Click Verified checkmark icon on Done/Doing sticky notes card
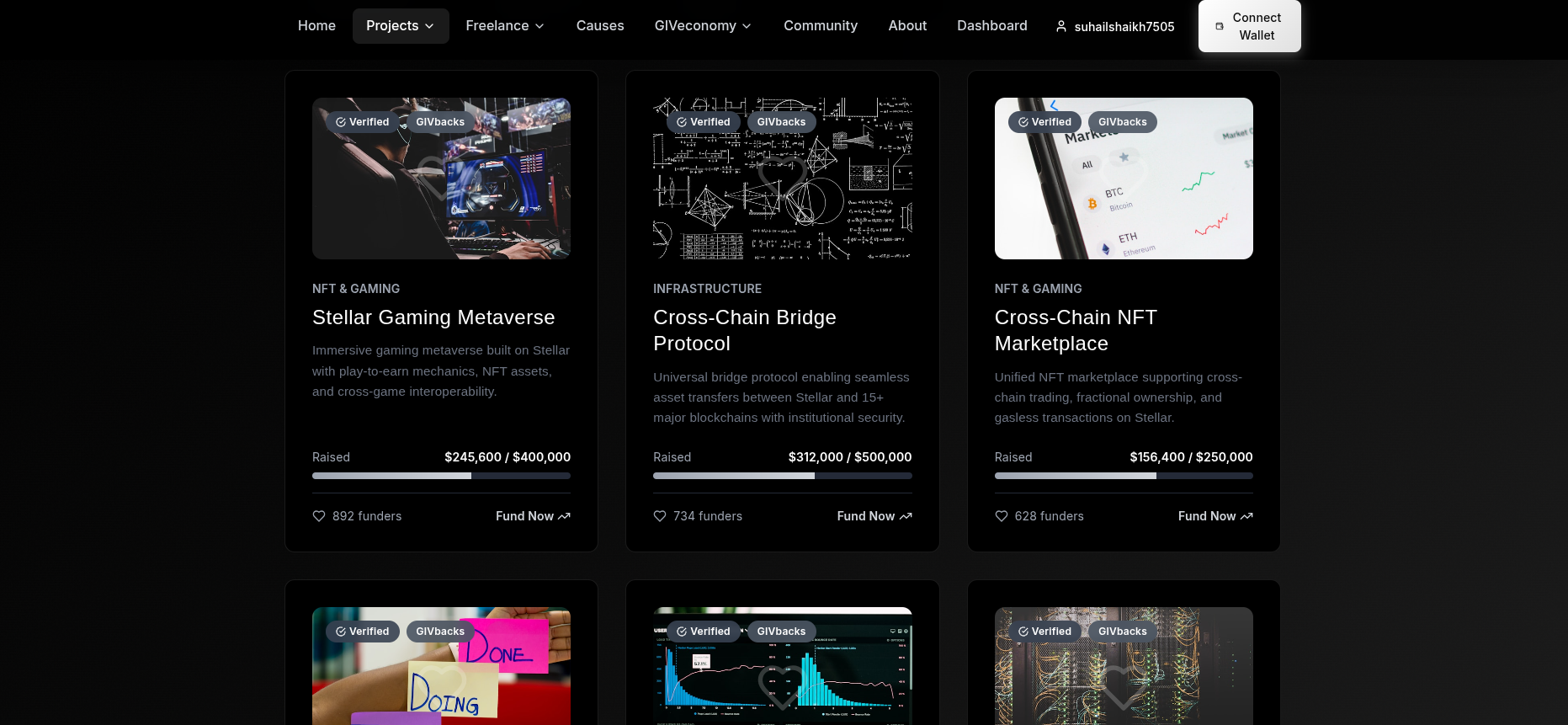Viewport: 1568px width, 725px height. [x=341, y=632]
